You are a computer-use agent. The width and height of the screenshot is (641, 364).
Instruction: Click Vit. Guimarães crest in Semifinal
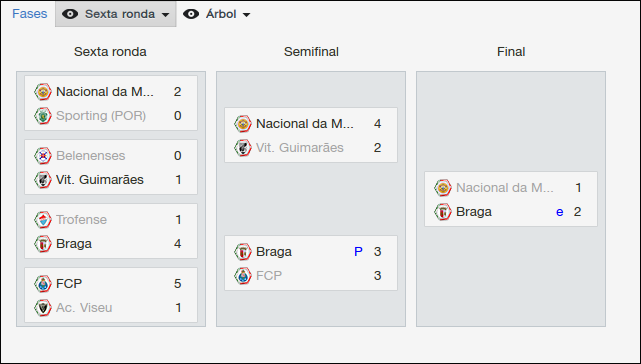click(x=242, y=148)
